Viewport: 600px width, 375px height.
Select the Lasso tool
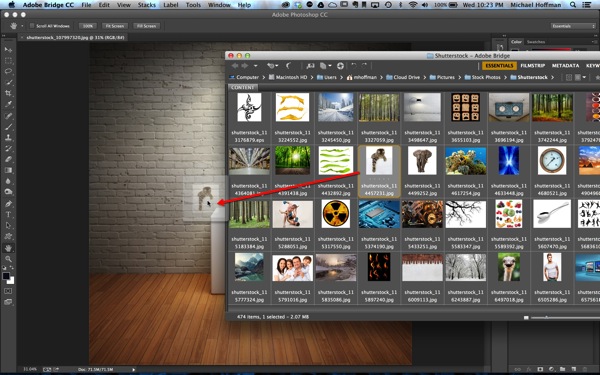[x=8, y=71]
